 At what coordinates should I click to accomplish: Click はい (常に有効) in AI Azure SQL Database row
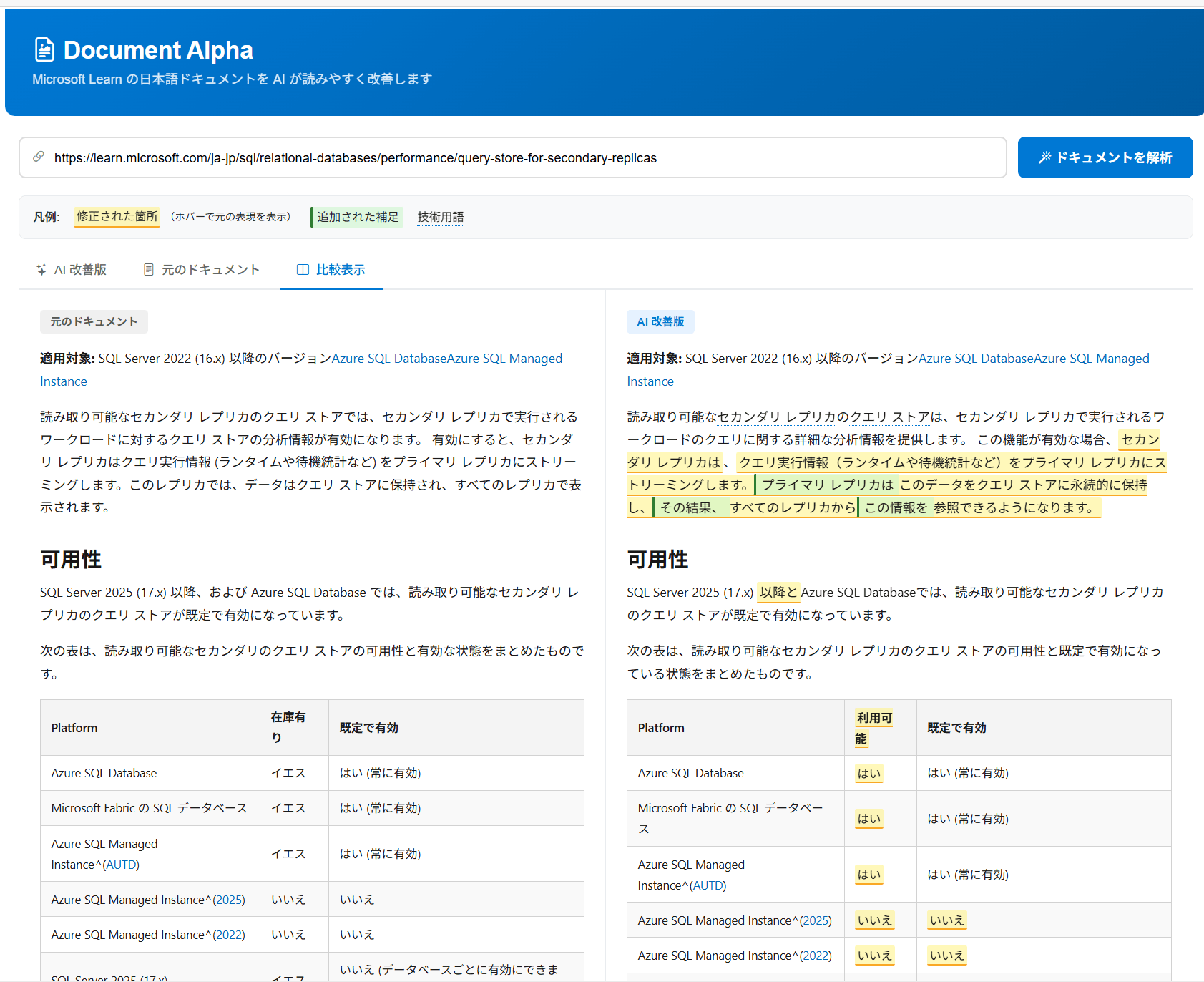[x=968, y=773]
